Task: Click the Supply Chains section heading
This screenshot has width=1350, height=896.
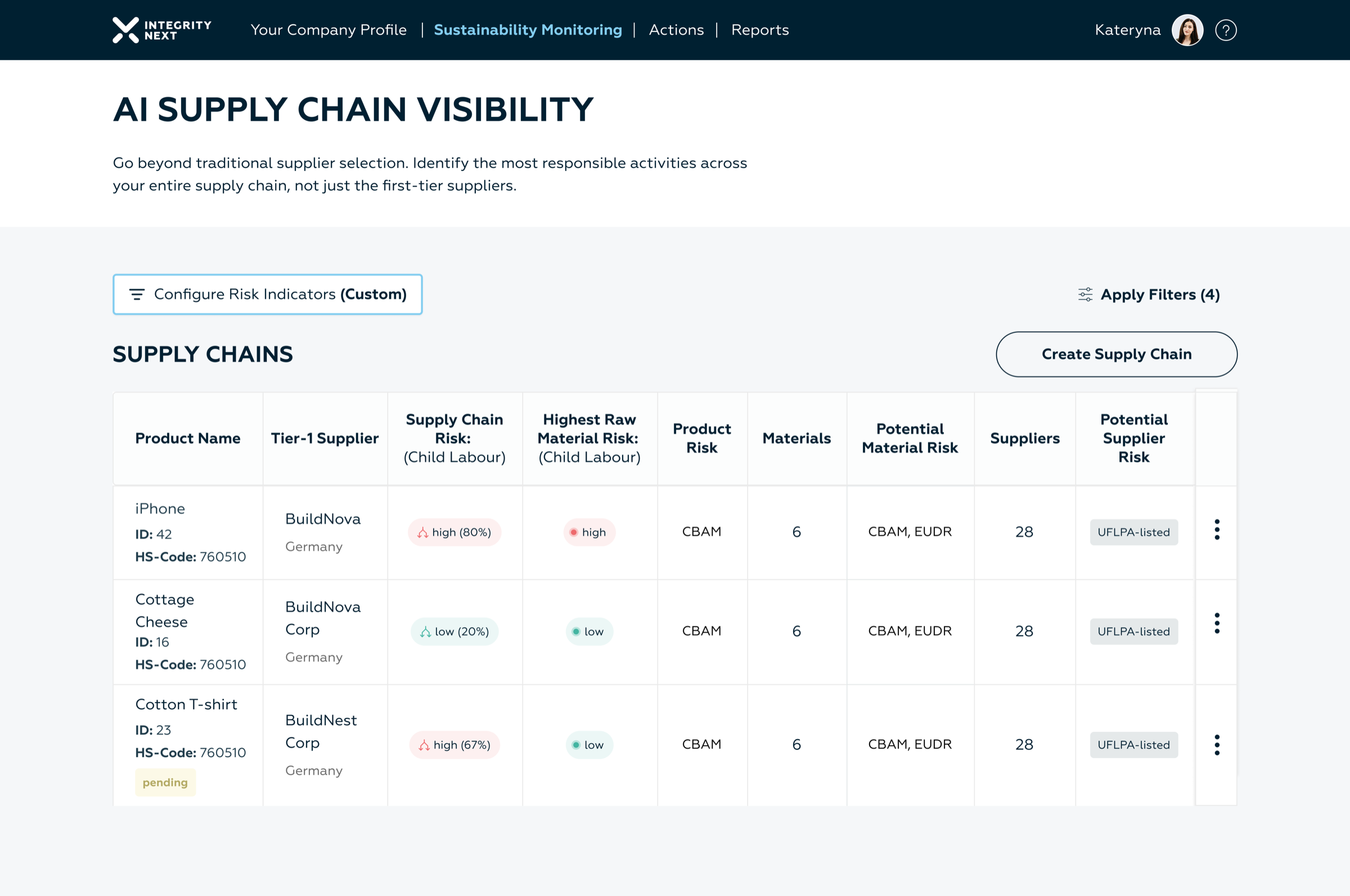Action: (203, 354)
